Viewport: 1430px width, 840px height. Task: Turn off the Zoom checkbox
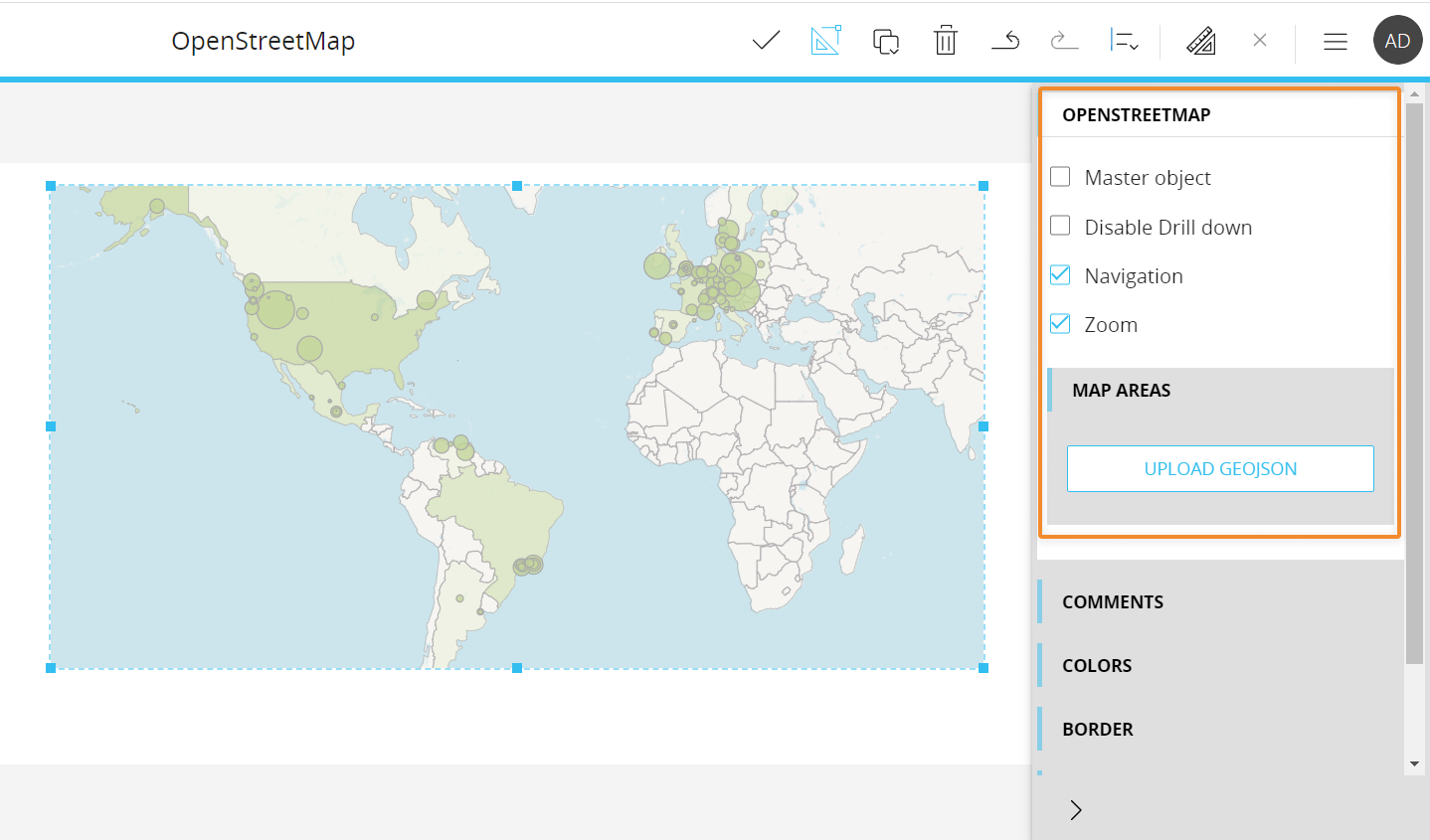pos(1061,324)
